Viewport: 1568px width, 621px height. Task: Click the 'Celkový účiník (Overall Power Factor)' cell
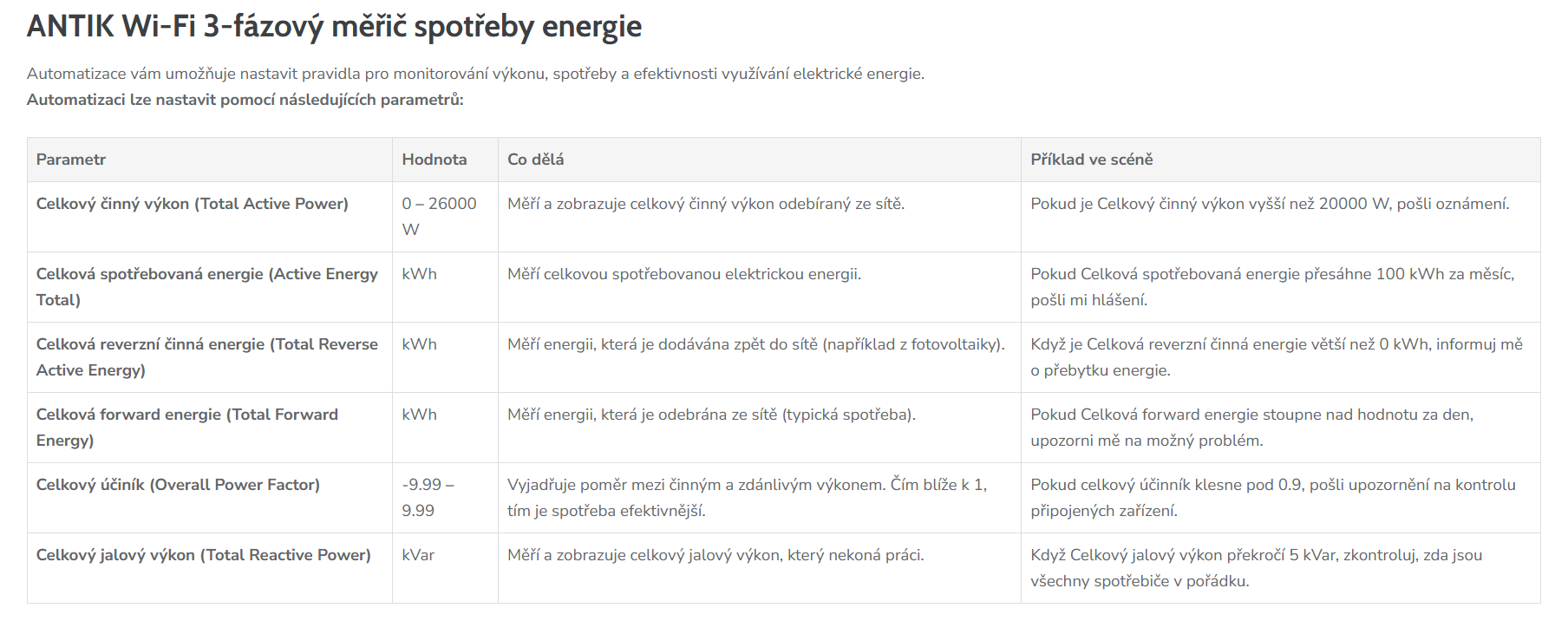point(178,485)
